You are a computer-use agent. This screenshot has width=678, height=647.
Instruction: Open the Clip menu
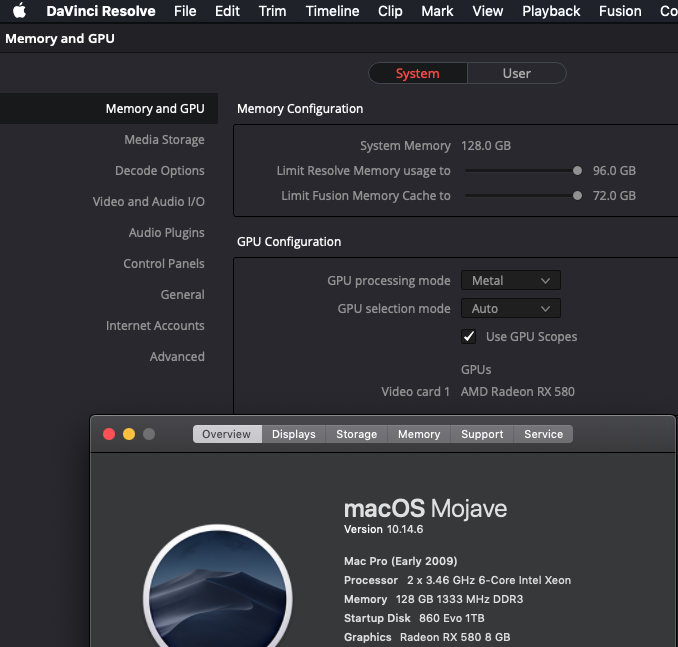[x=390, y=11]
